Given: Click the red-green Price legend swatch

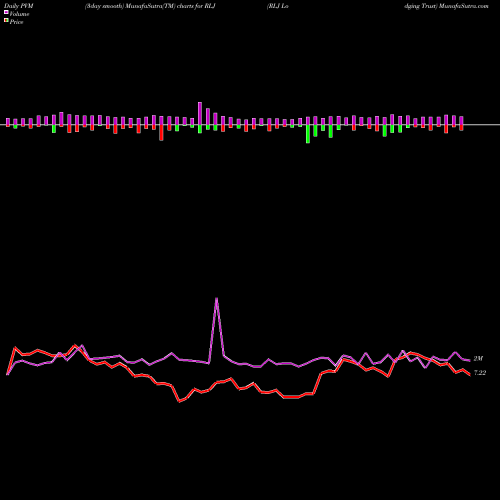Looking at the screenshot, I should click(x=6, y=20).
